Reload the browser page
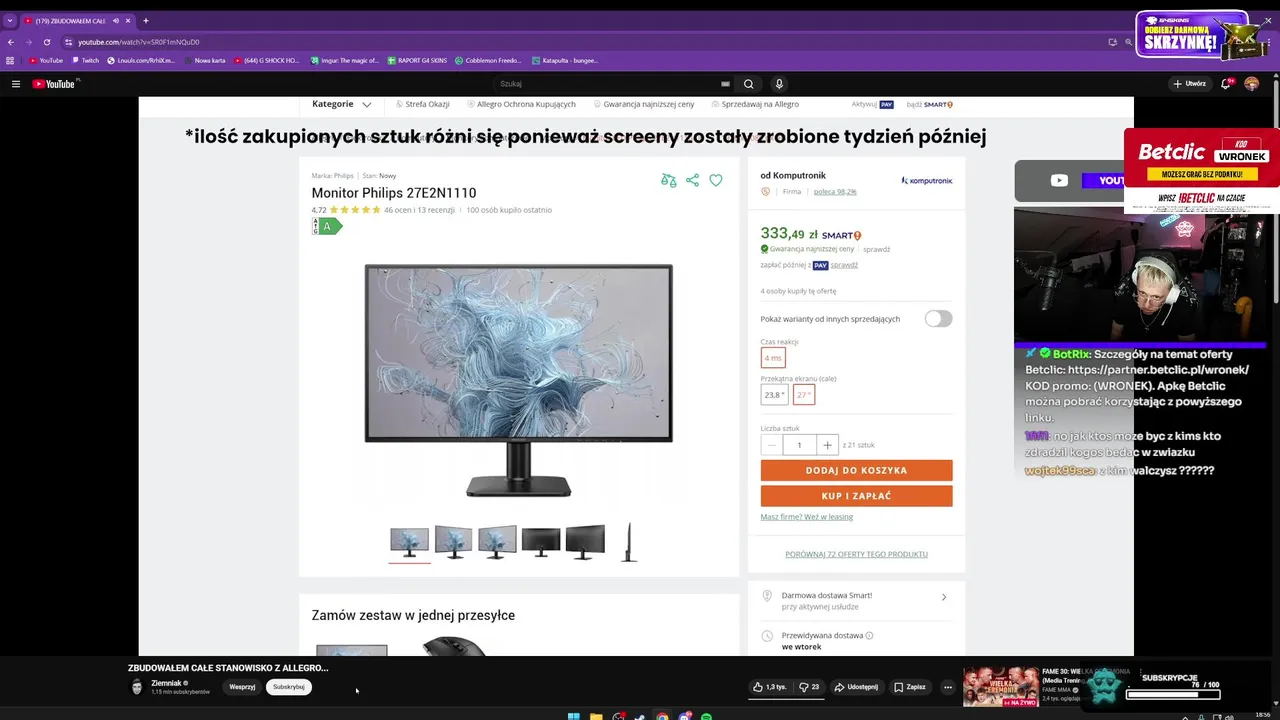 coord(46,42)
